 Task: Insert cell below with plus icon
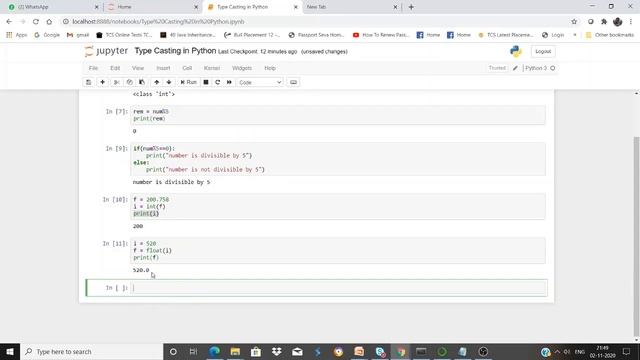point(102,82)
